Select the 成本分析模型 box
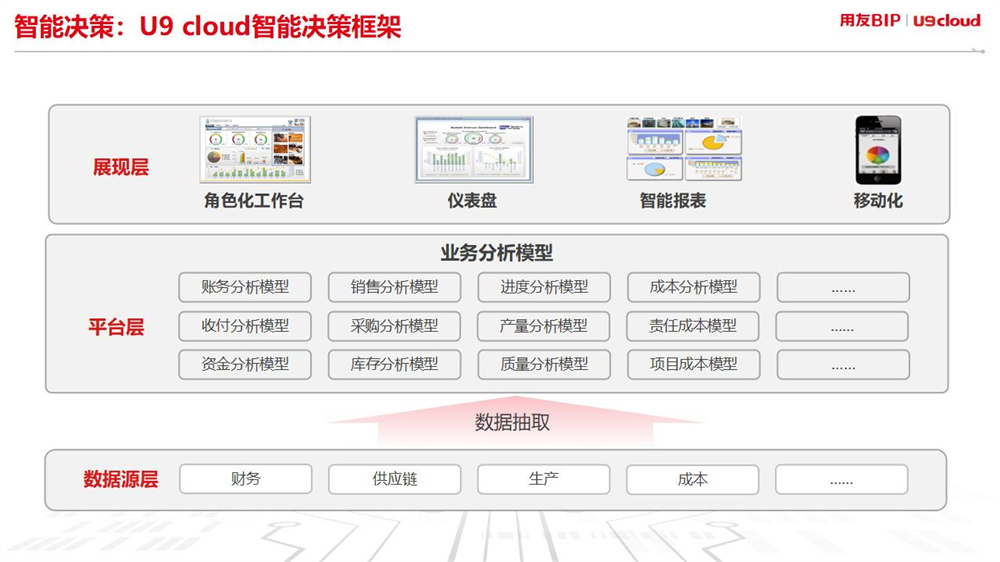Screen dimensions: 1000x562 click(693, 287)
